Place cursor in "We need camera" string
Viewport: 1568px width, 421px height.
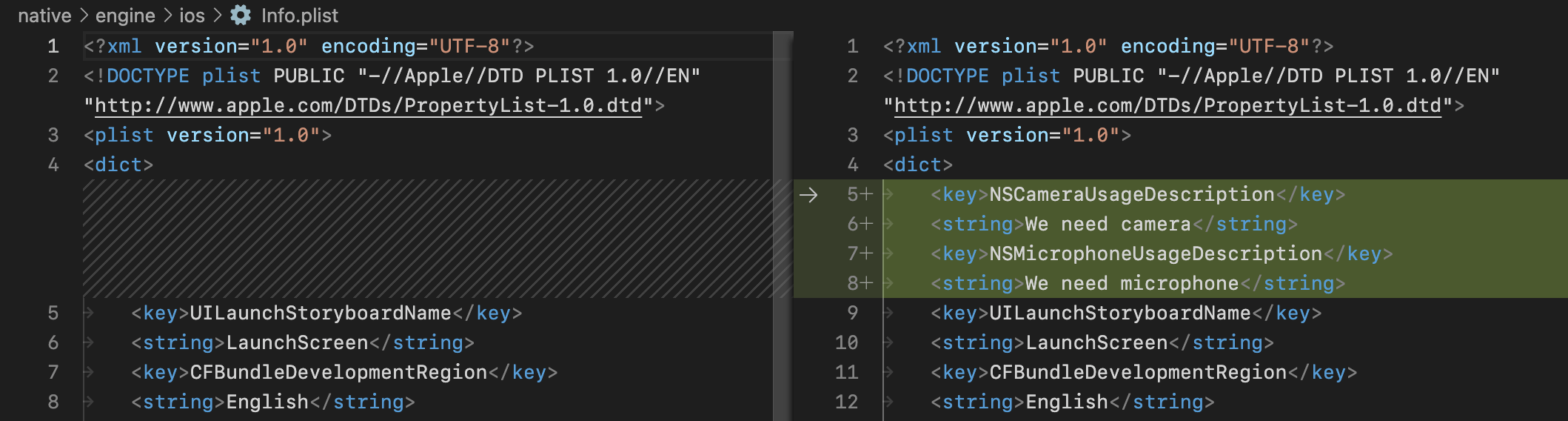point(1108,224)
